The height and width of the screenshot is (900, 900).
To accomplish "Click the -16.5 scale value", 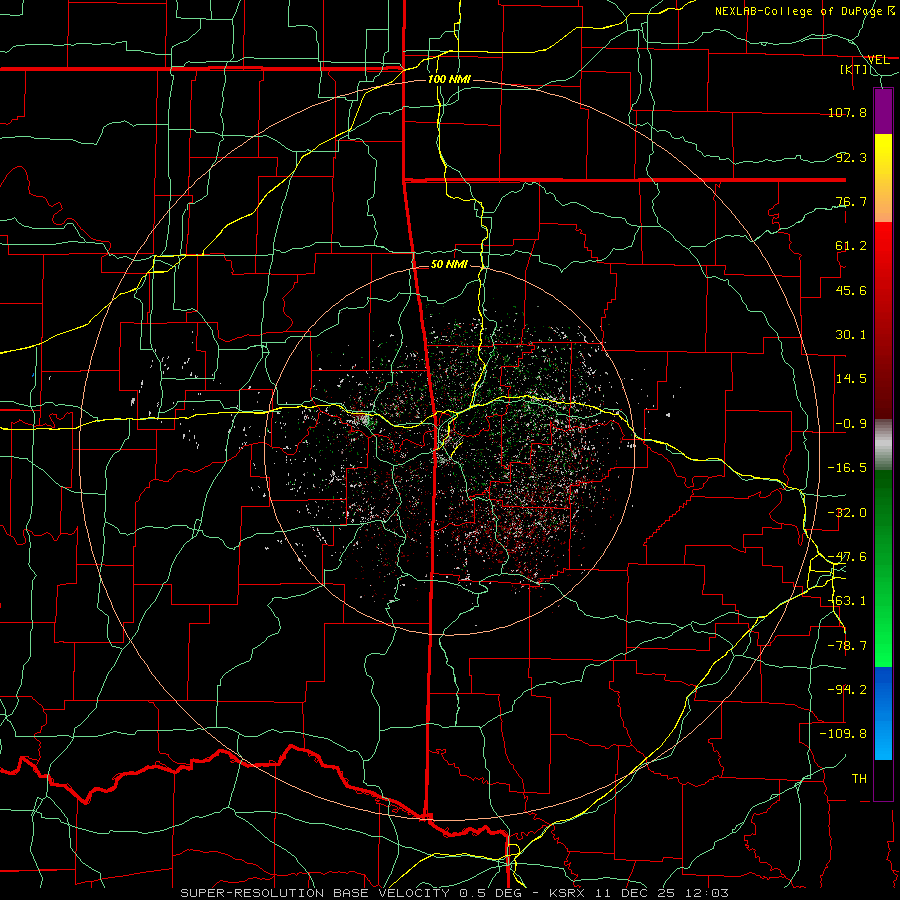I will point(847,468).
